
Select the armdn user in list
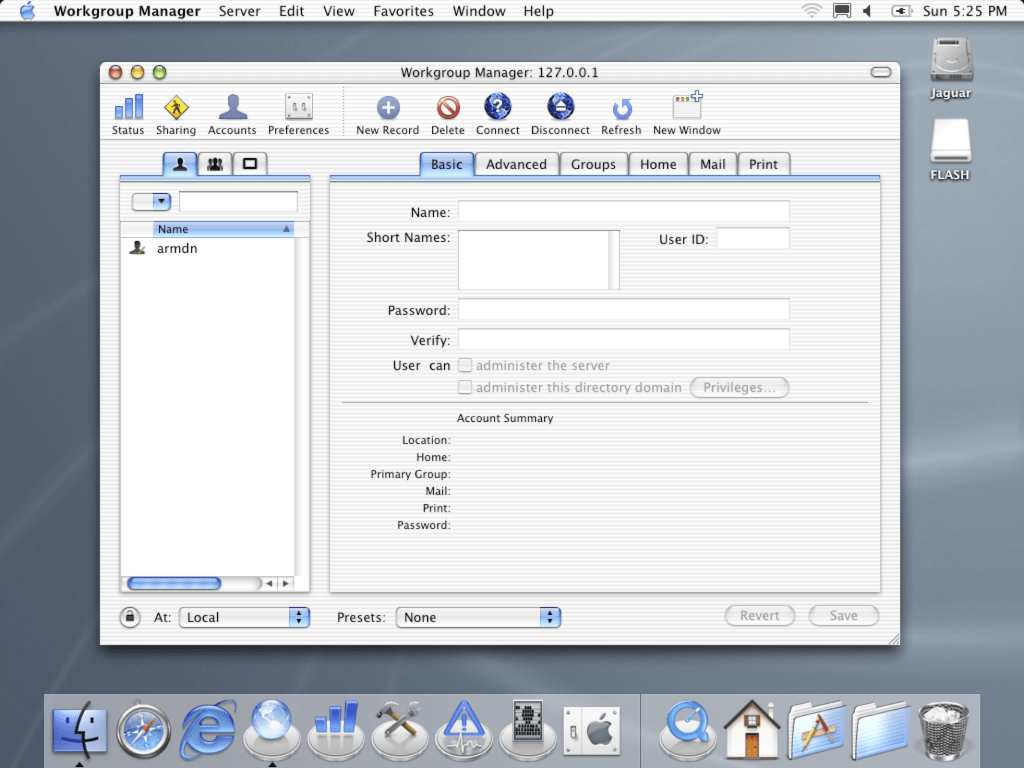[x=177, y=248]
